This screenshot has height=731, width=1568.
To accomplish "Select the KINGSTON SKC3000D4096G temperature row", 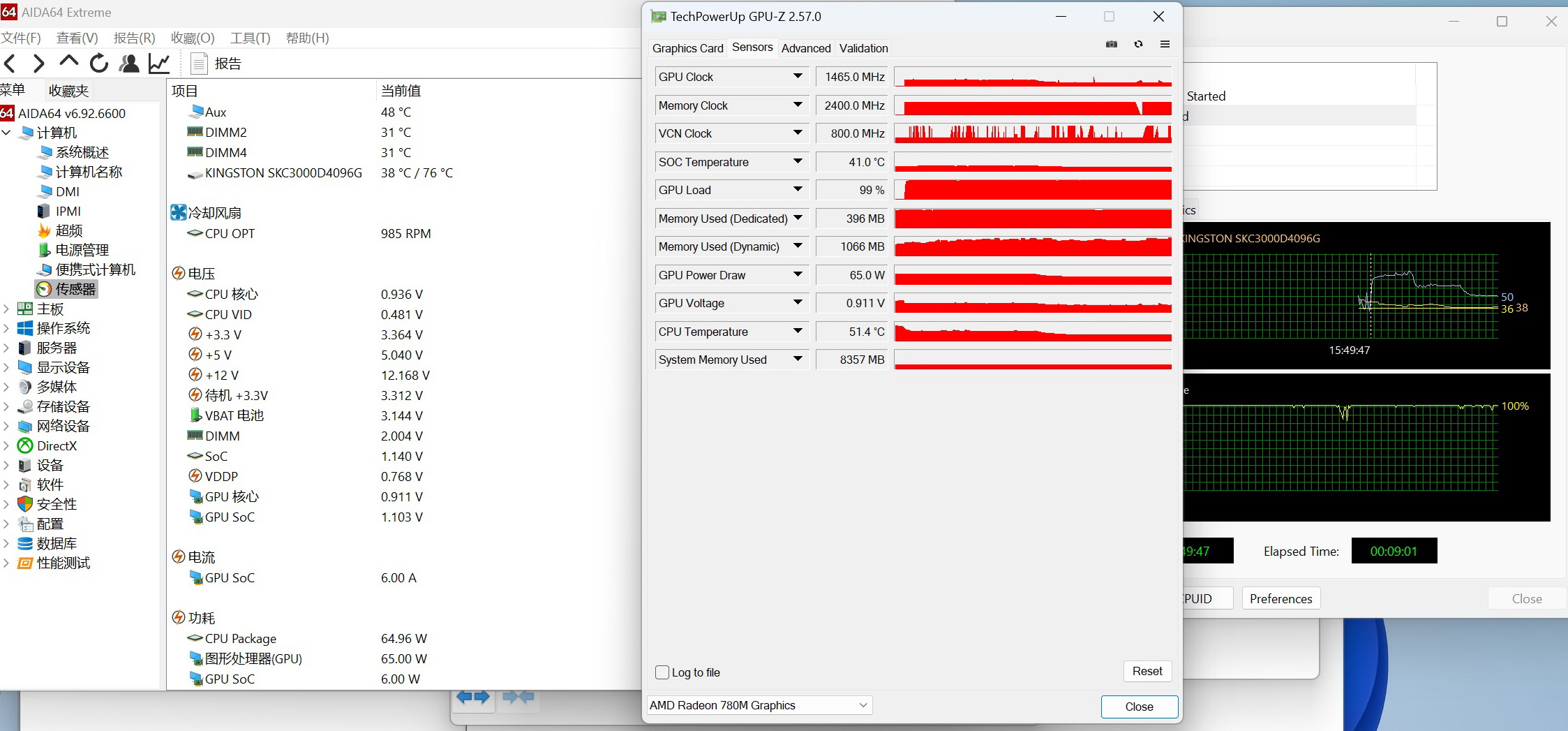I will 320,172.
